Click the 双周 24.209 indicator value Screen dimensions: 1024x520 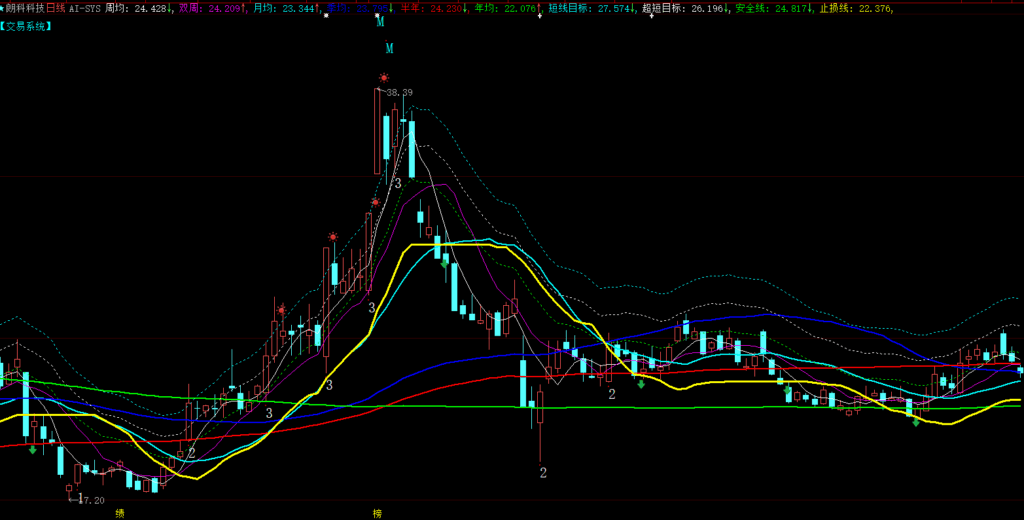[x=213, y=8]
